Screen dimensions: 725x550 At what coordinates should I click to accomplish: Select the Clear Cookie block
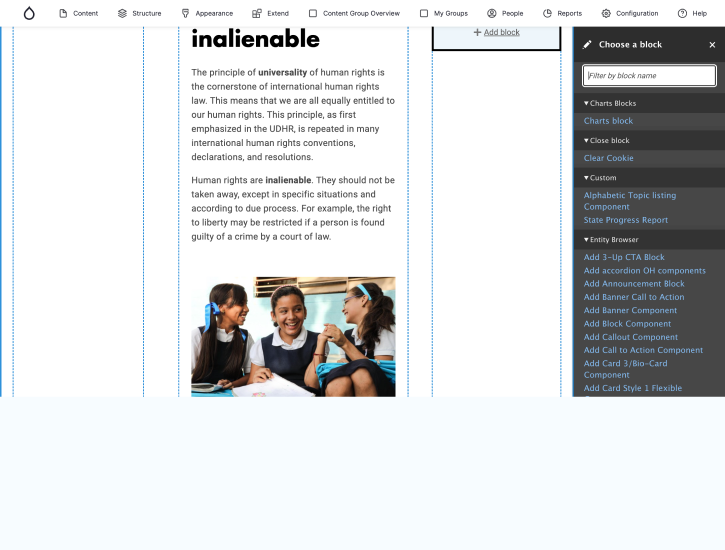608,158
